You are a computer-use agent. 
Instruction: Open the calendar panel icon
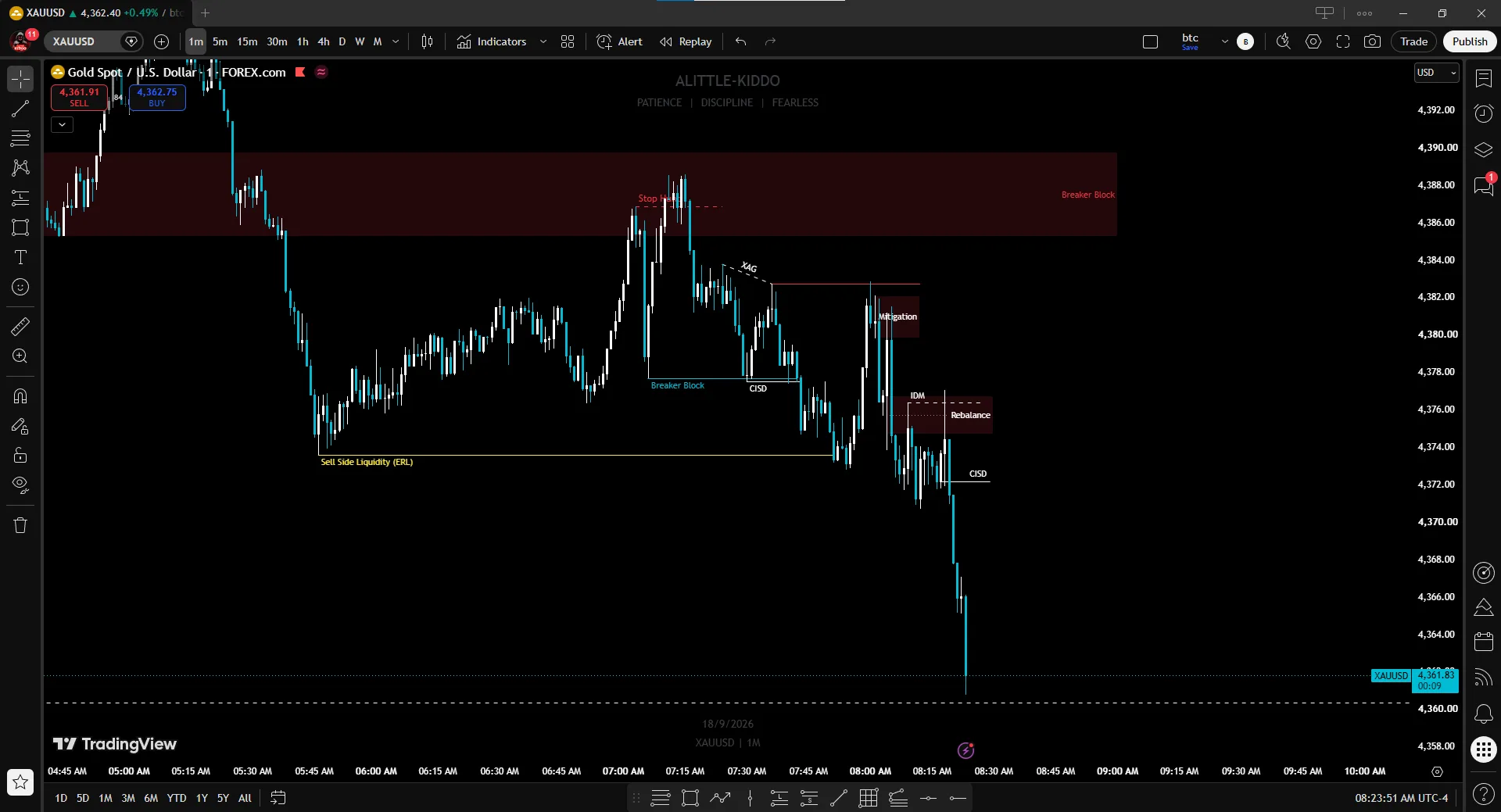[x=1483, y=642]
